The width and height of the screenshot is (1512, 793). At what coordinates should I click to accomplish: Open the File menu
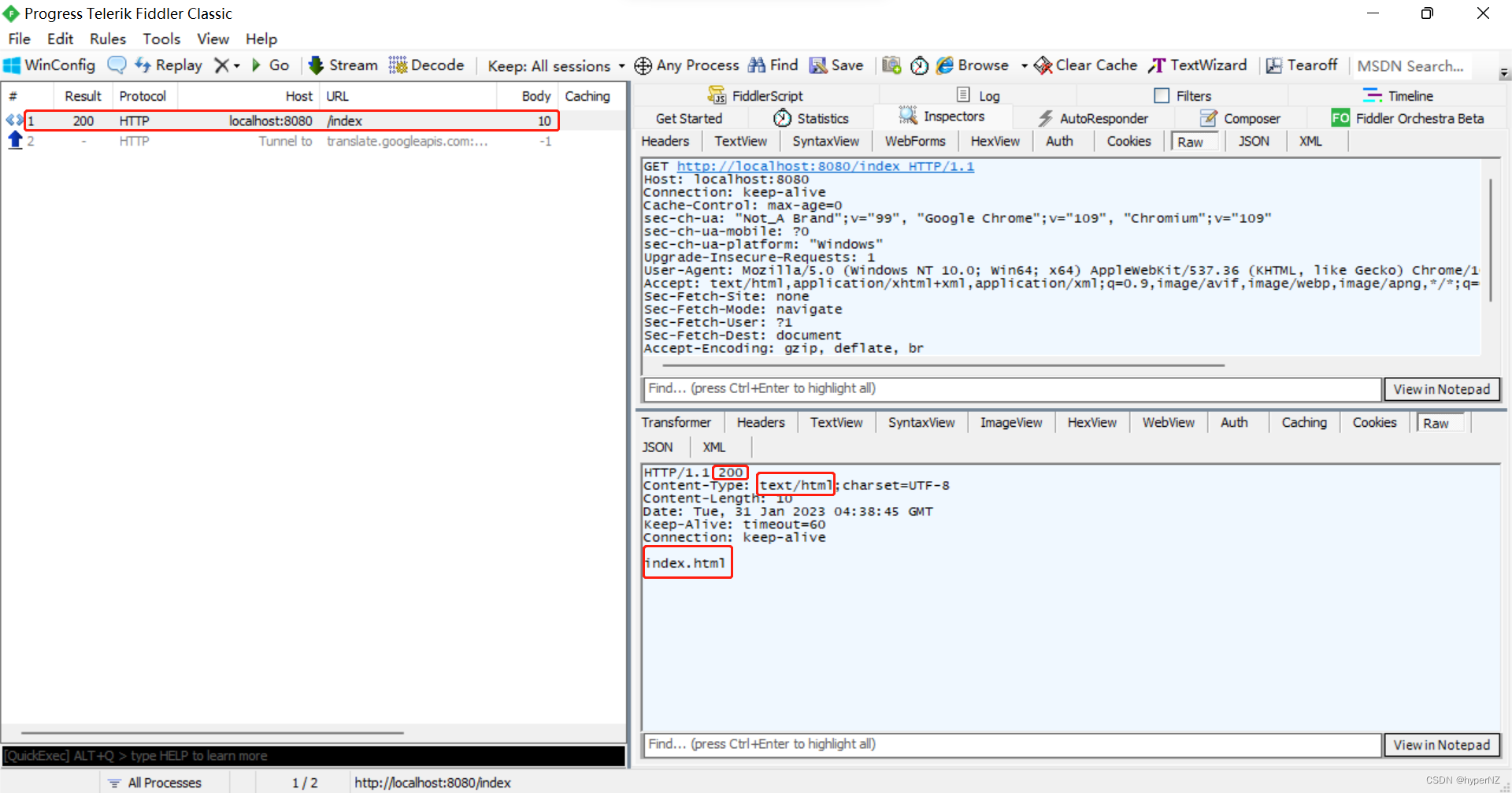click(x=20, y=39)
